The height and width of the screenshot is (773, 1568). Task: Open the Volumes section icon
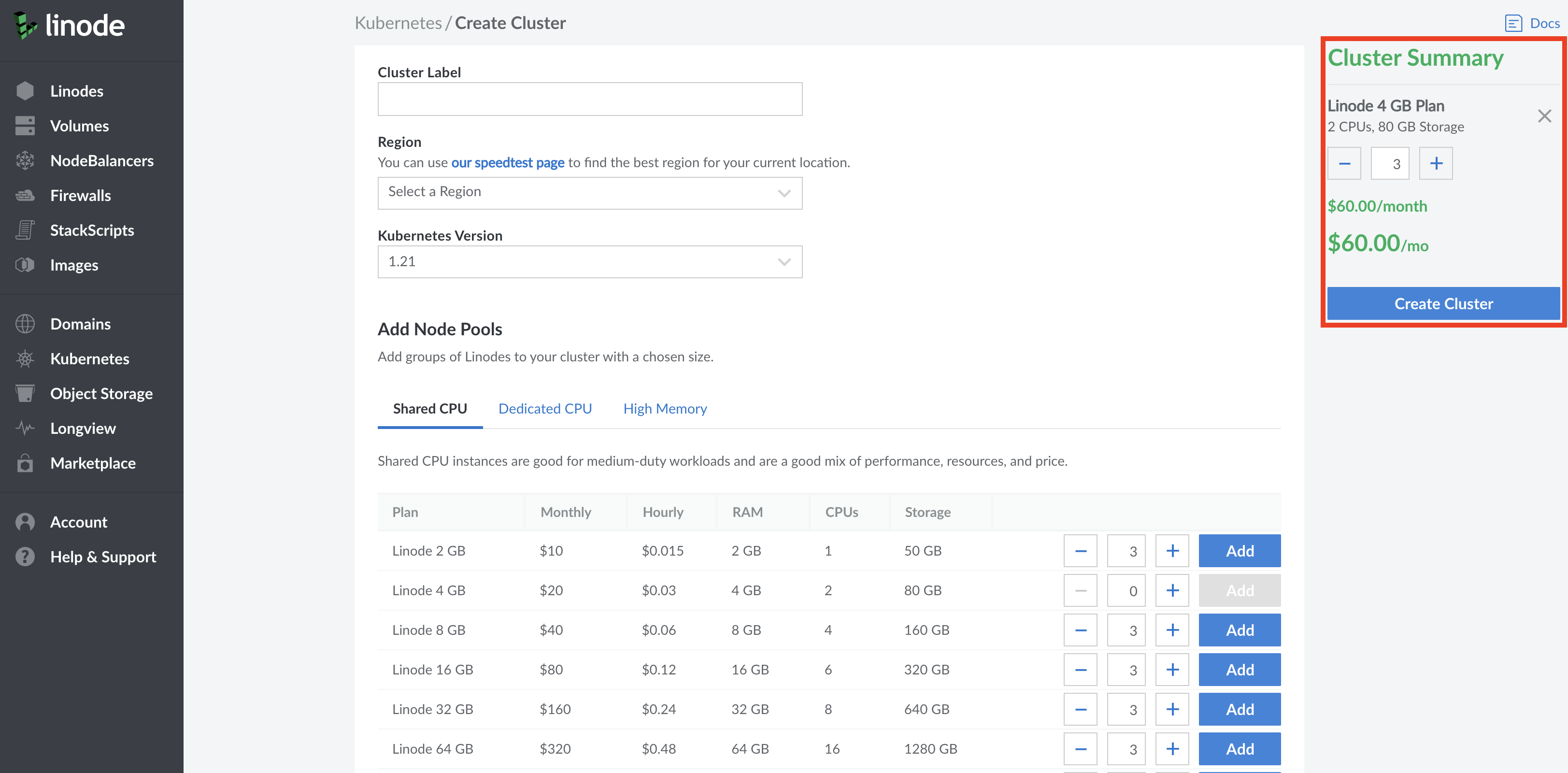click(25, 126)
